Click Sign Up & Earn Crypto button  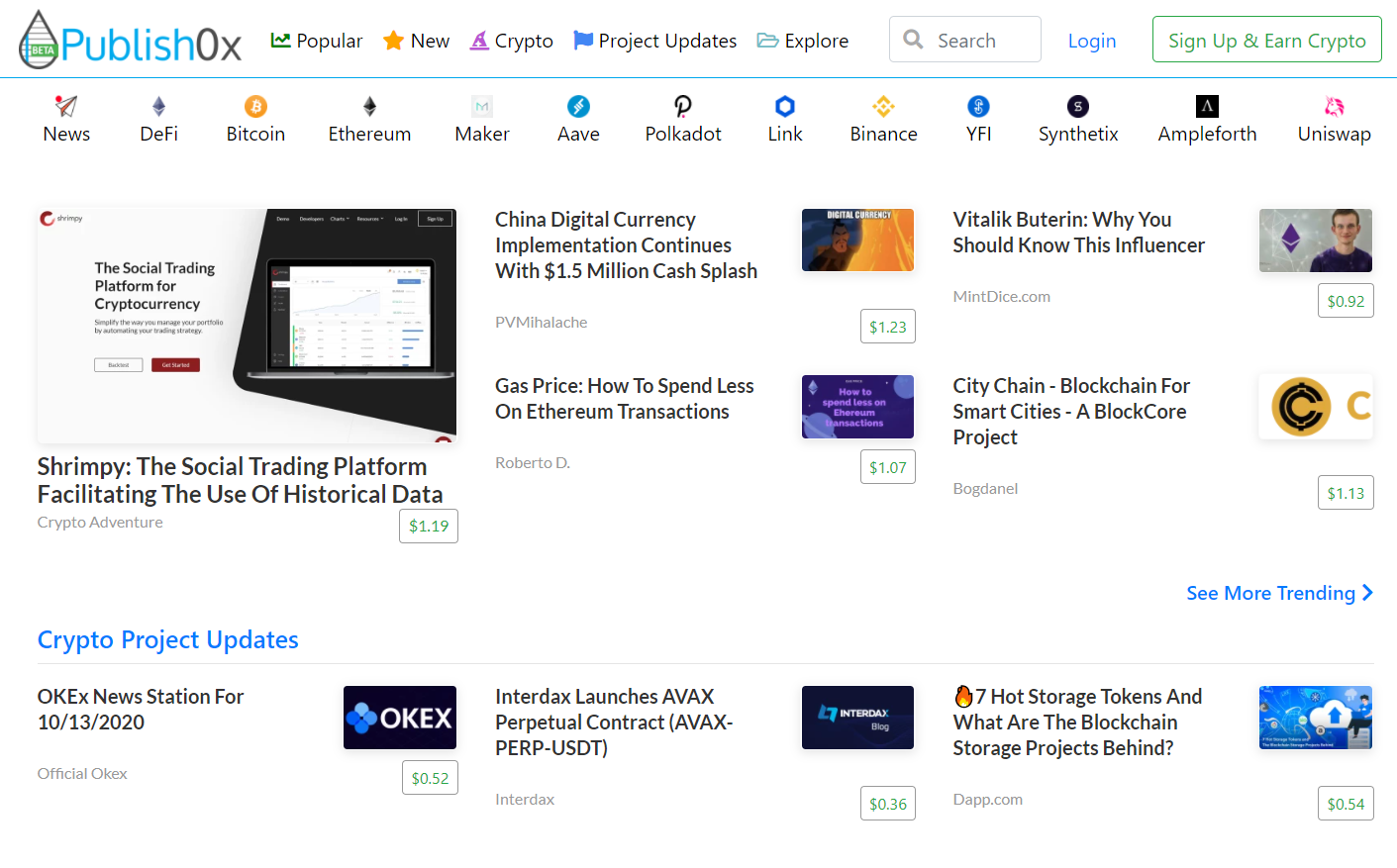pyautogui.click(x=1266, y=41)
